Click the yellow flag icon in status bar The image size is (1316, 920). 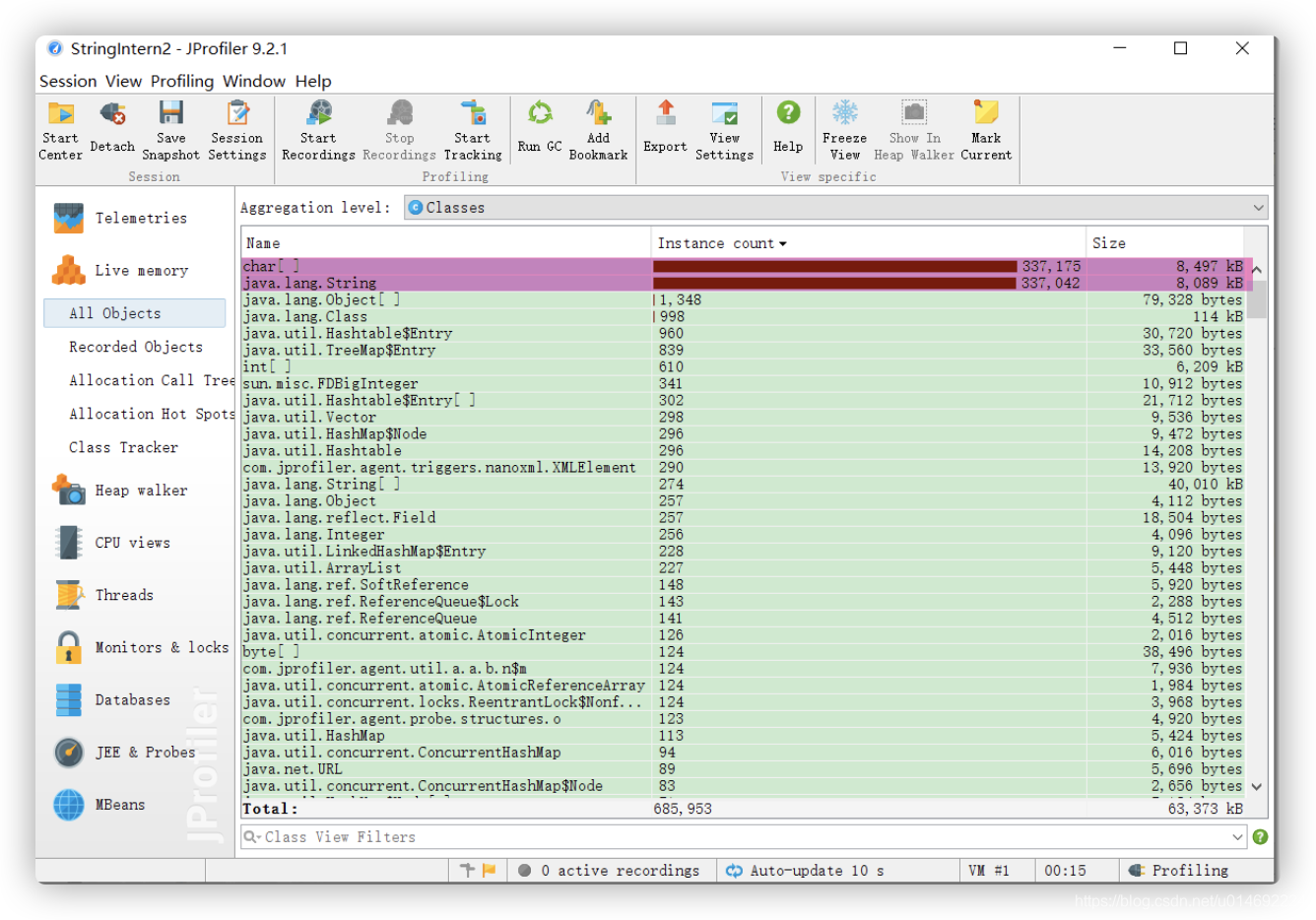pos(489,870)
